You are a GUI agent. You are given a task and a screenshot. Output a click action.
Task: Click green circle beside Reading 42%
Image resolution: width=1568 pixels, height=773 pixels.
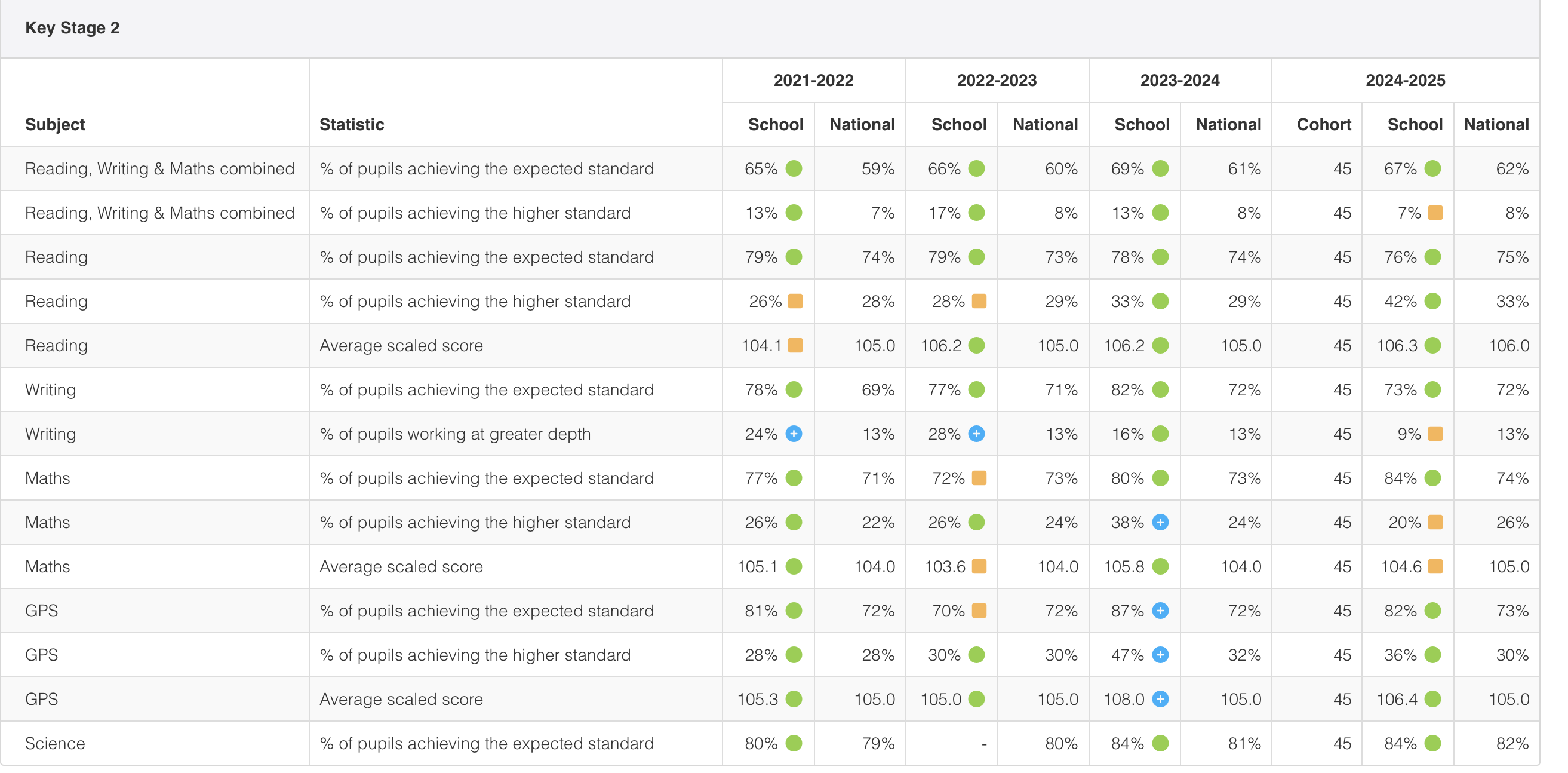tap(1433, 301)
